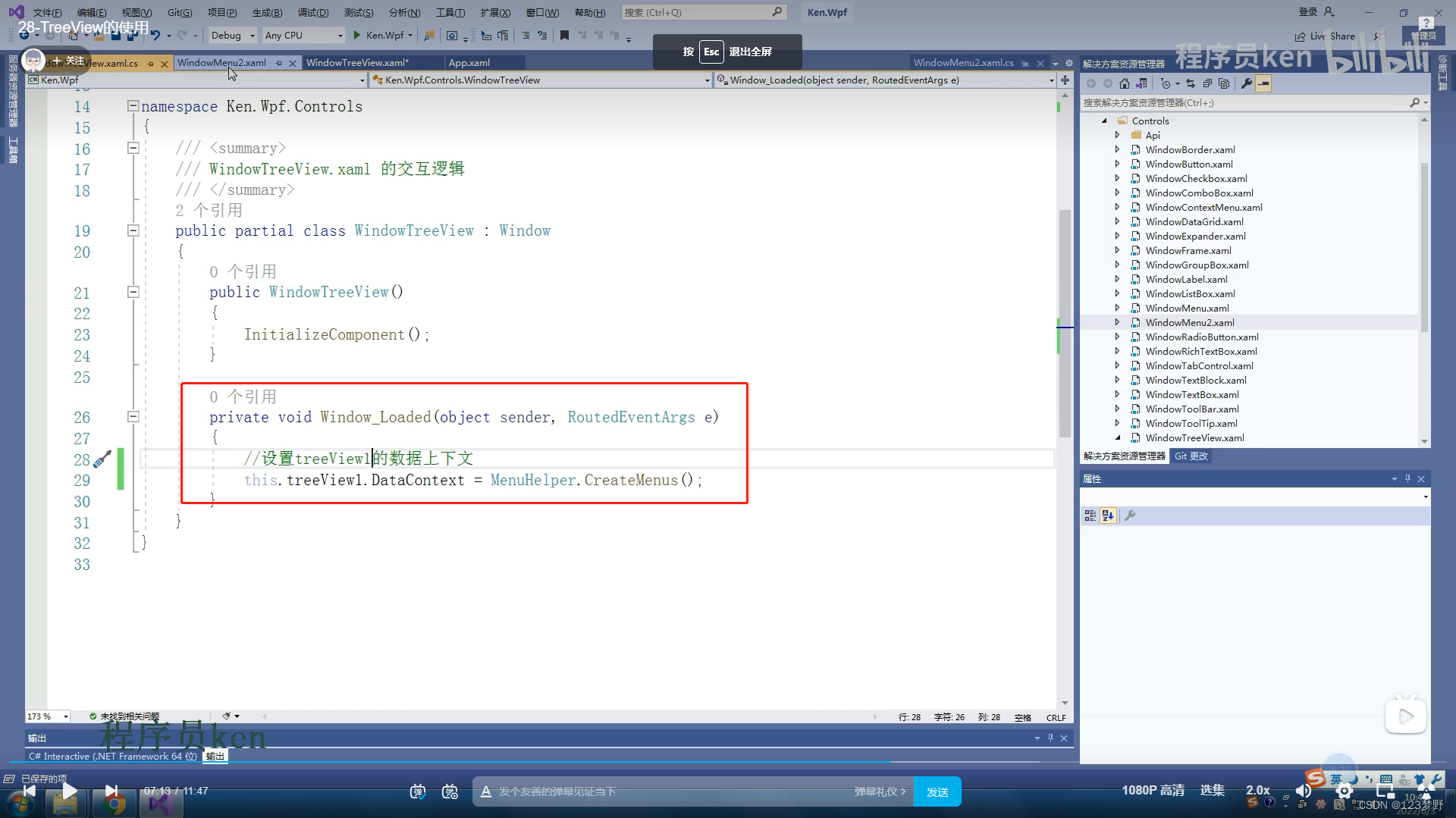Click the Undo arrow in toolbar
Screen dimensions: 1456x818
pyautogui.click(x=155, y=35)
